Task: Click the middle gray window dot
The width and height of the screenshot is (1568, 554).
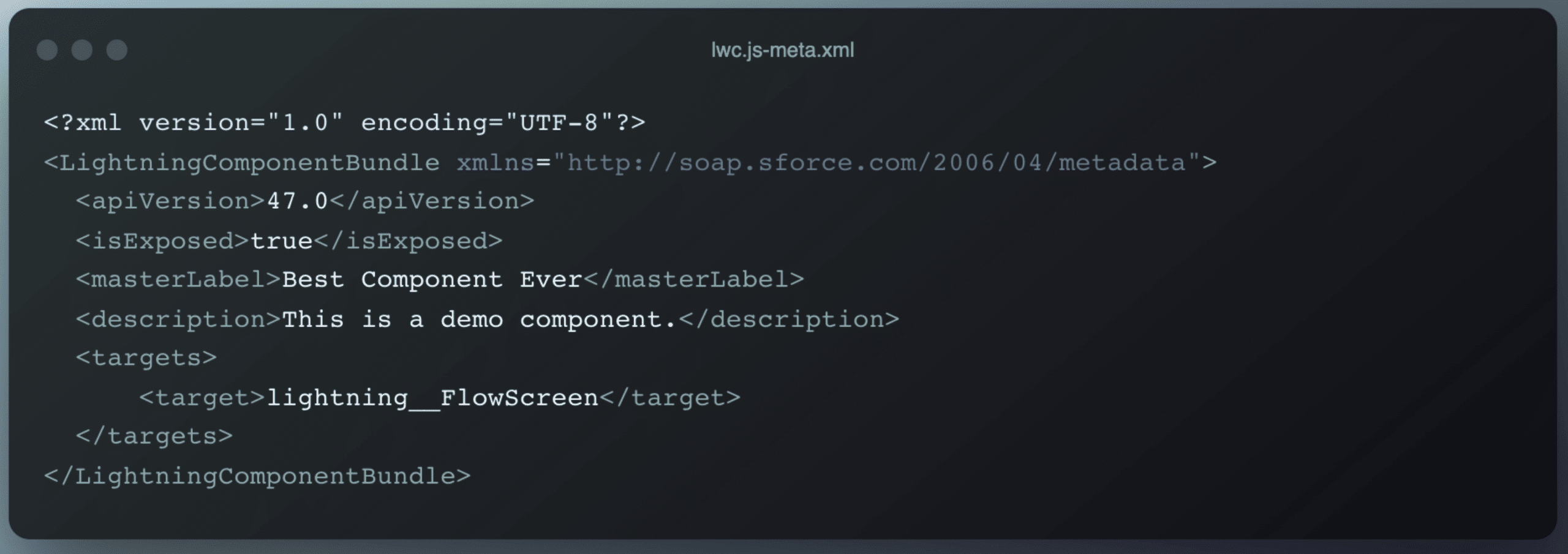Action: (x=82, y=50)
